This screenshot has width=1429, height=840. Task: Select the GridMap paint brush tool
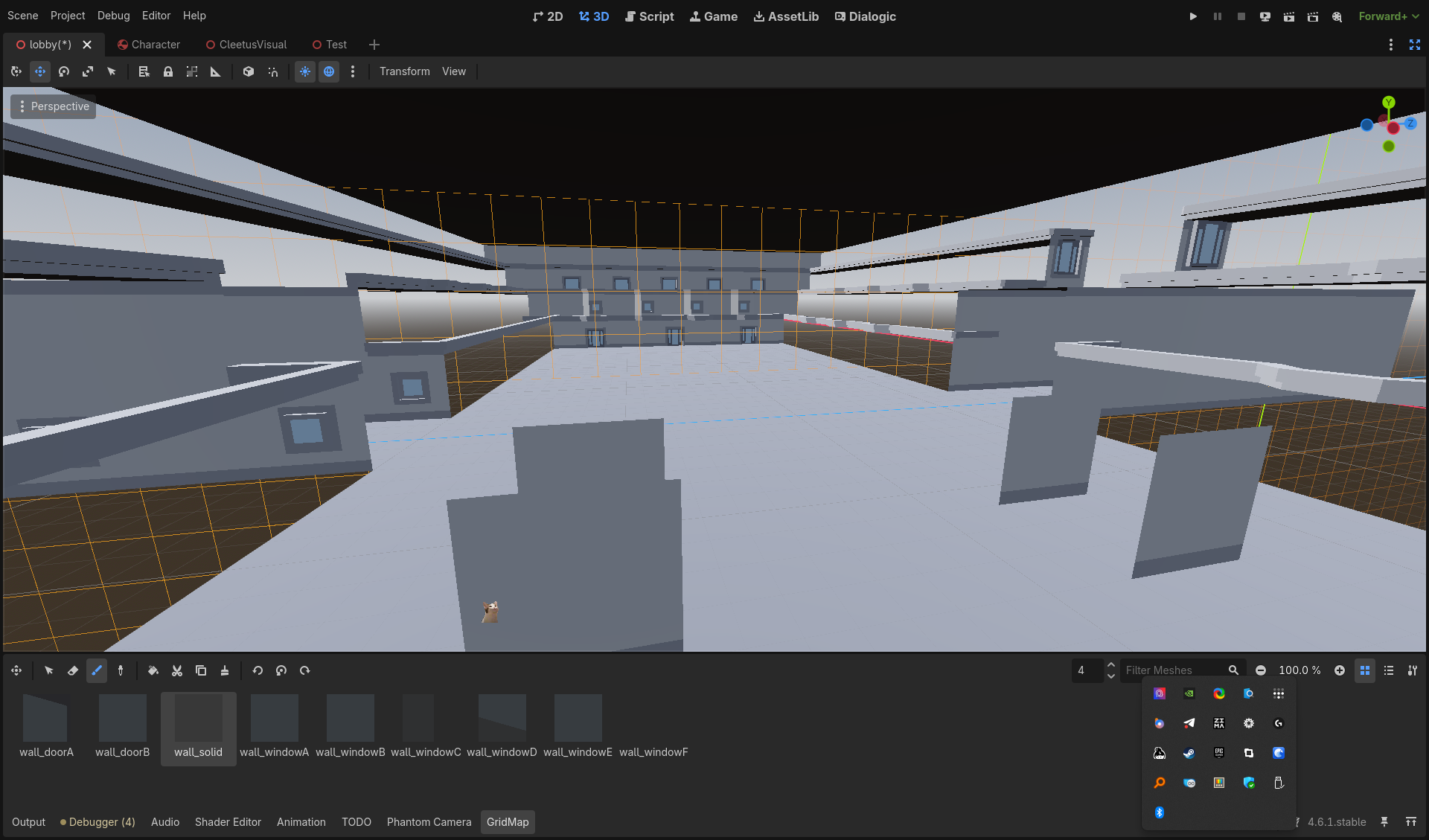(x=97, y=670)
